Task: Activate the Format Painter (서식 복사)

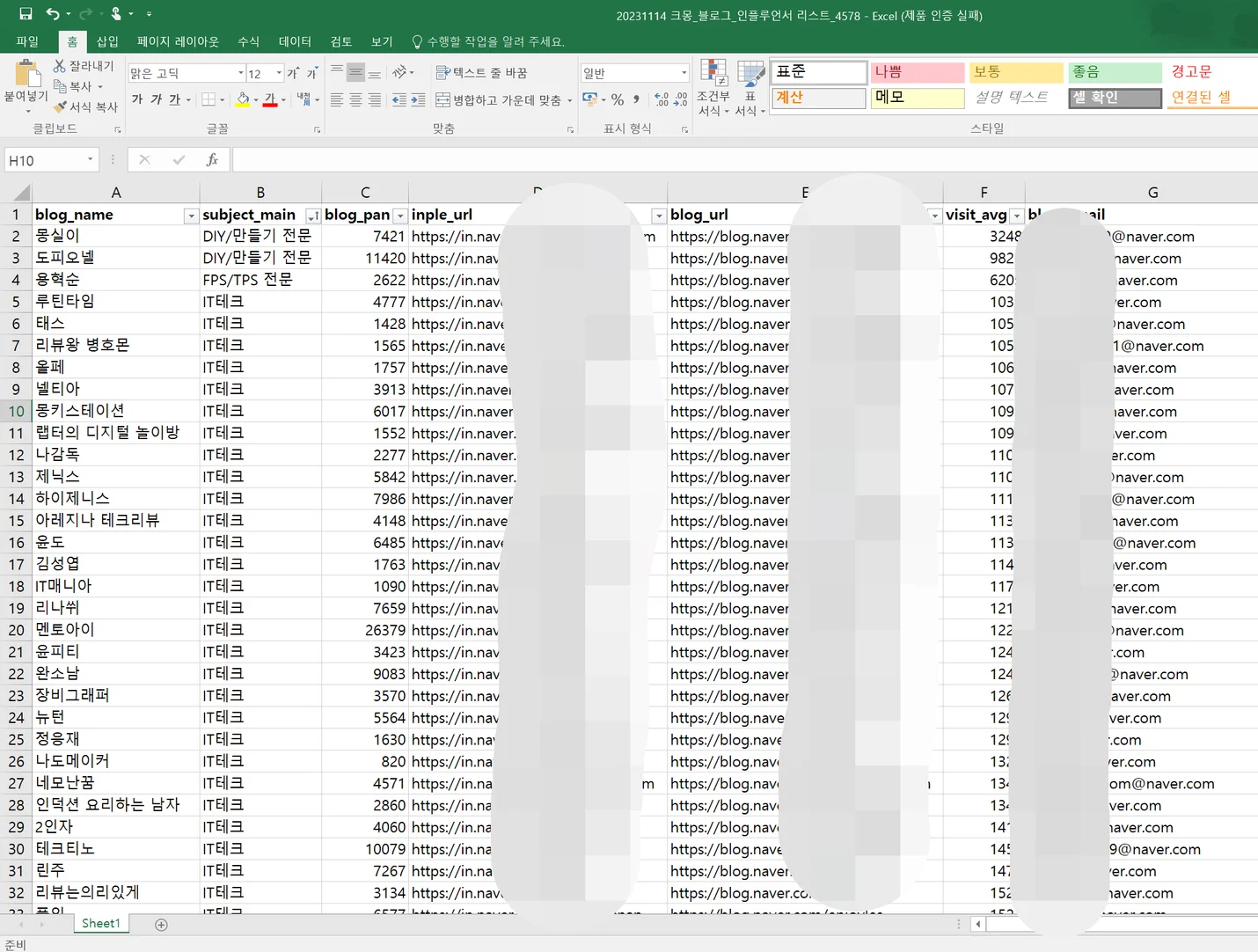Action: [x=86, y=106]
